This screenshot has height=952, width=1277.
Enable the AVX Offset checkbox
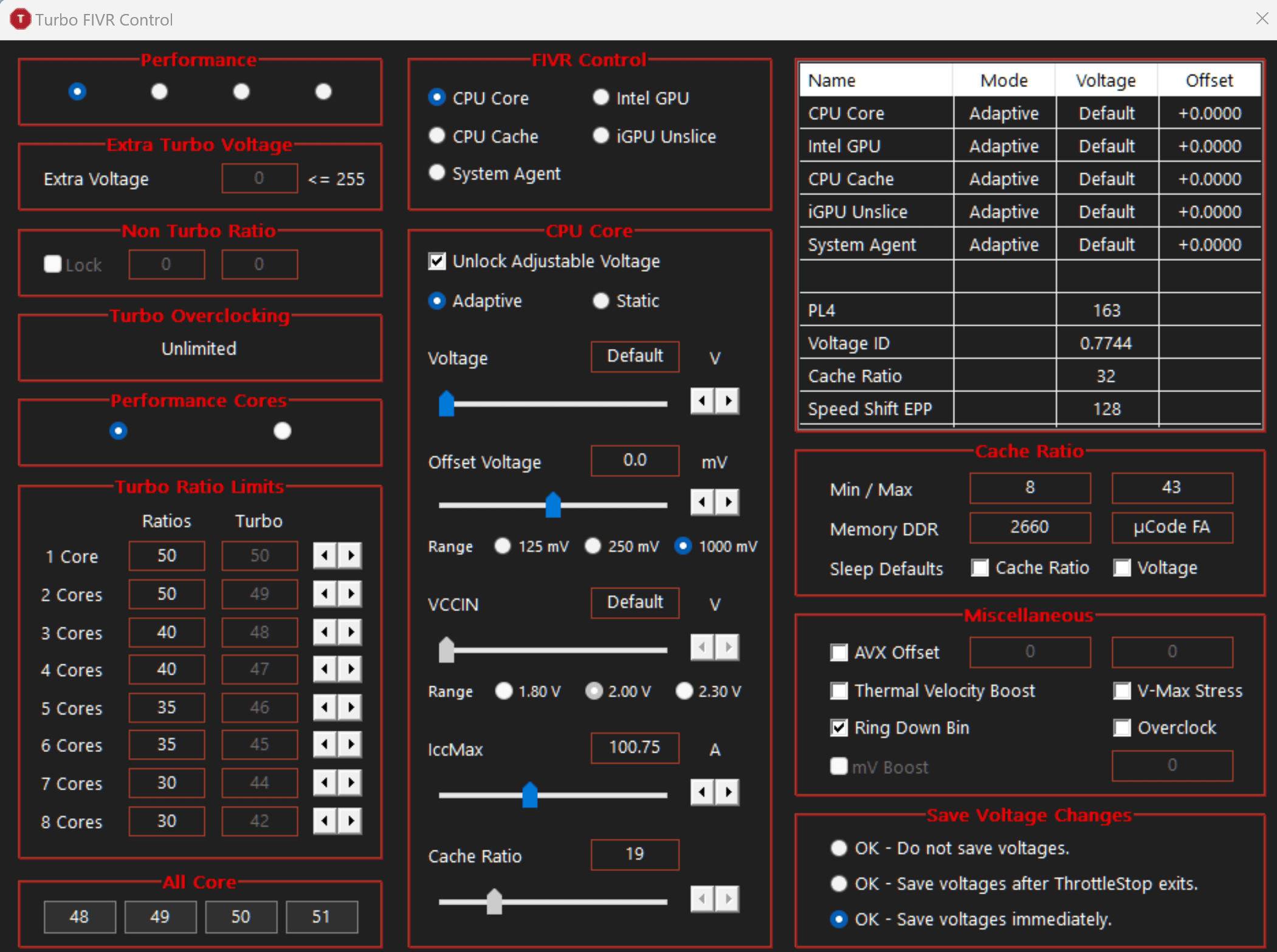coord(839,652)
